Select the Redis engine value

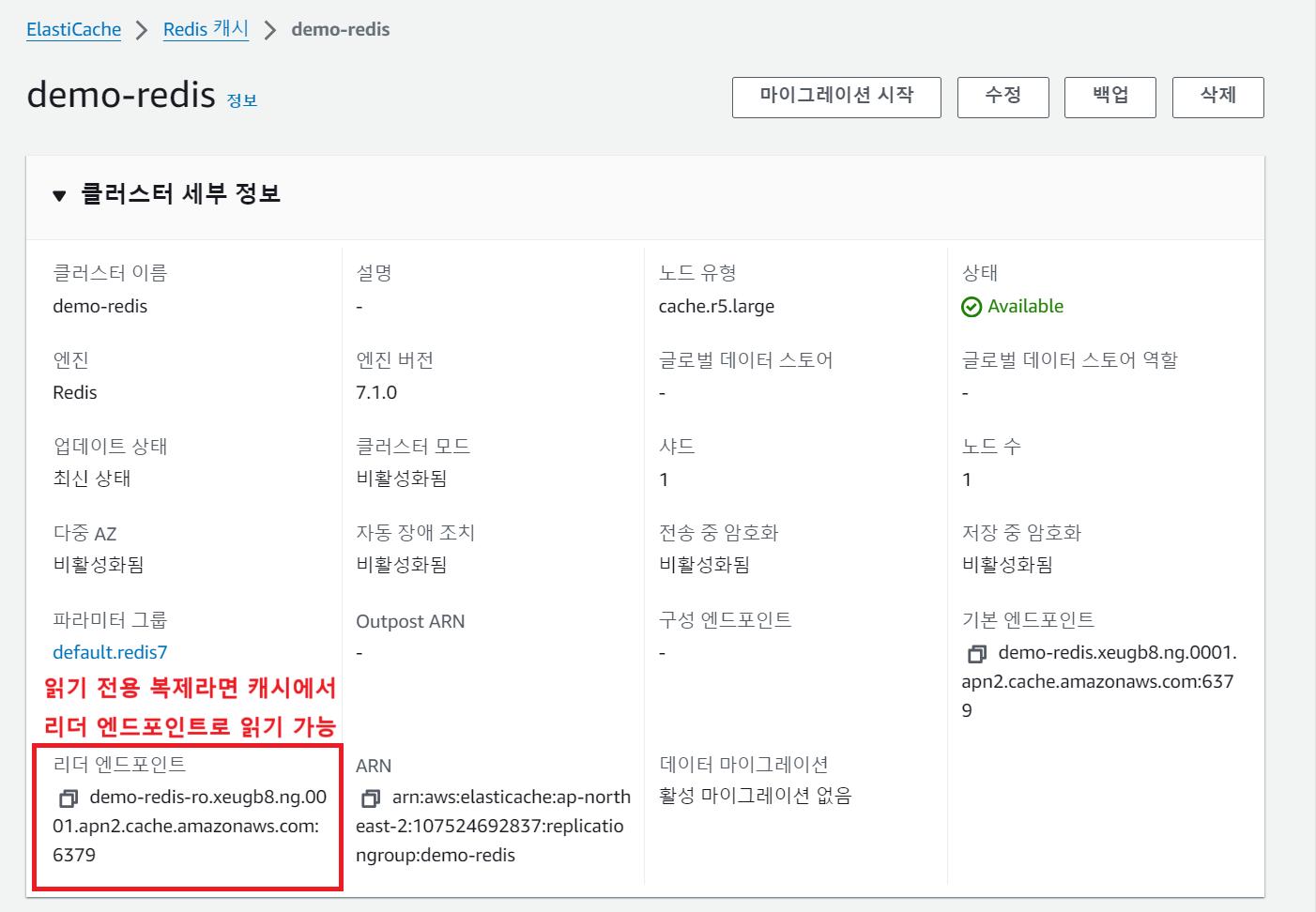click(x=75, y=392)
